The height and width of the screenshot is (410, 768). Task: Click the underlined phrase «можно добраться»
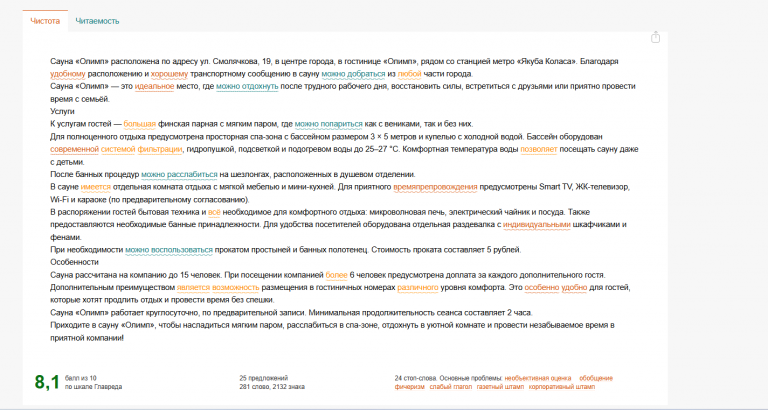(353, 74)
